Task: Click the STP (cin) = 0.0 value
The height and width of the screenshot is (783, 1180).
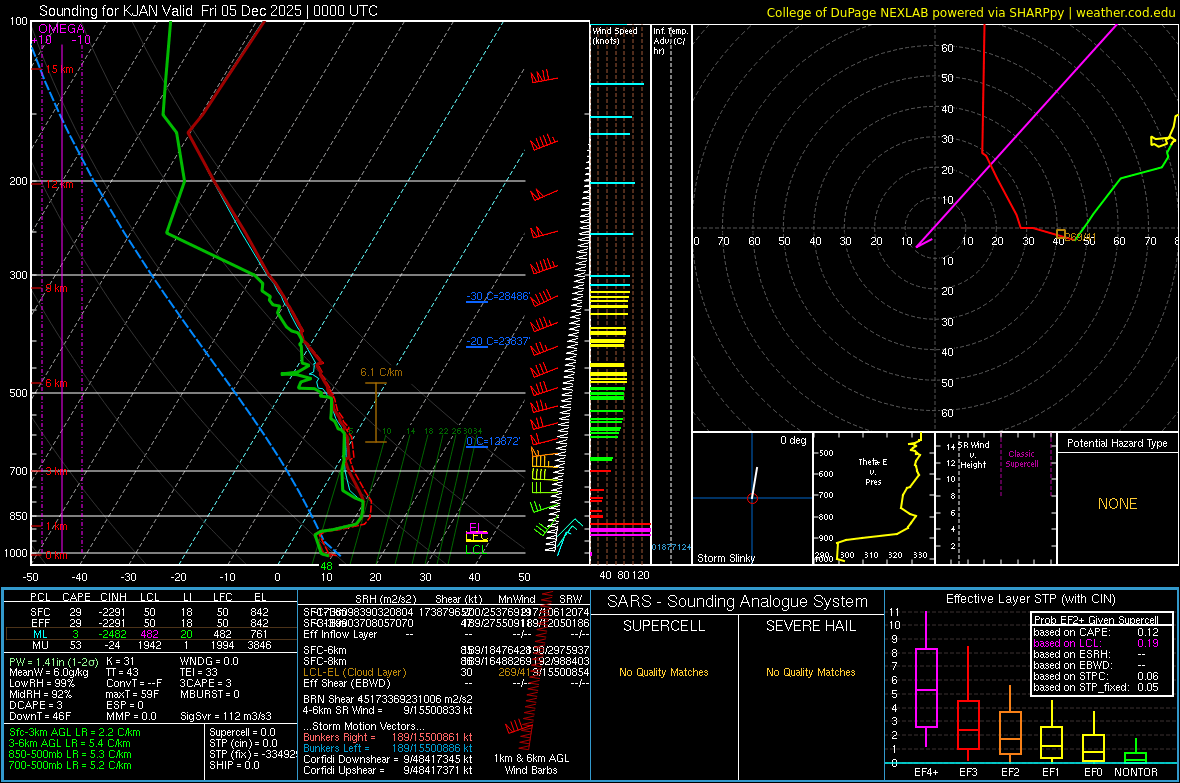Action: 243,743
